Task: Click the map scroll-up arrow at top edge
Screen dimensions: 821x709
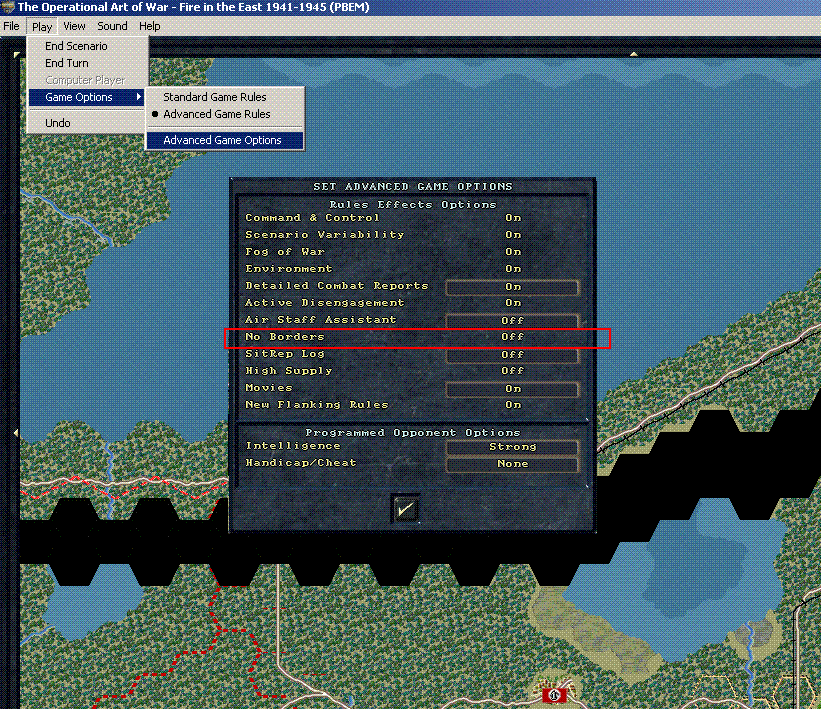Action: (x=634, y=53)
